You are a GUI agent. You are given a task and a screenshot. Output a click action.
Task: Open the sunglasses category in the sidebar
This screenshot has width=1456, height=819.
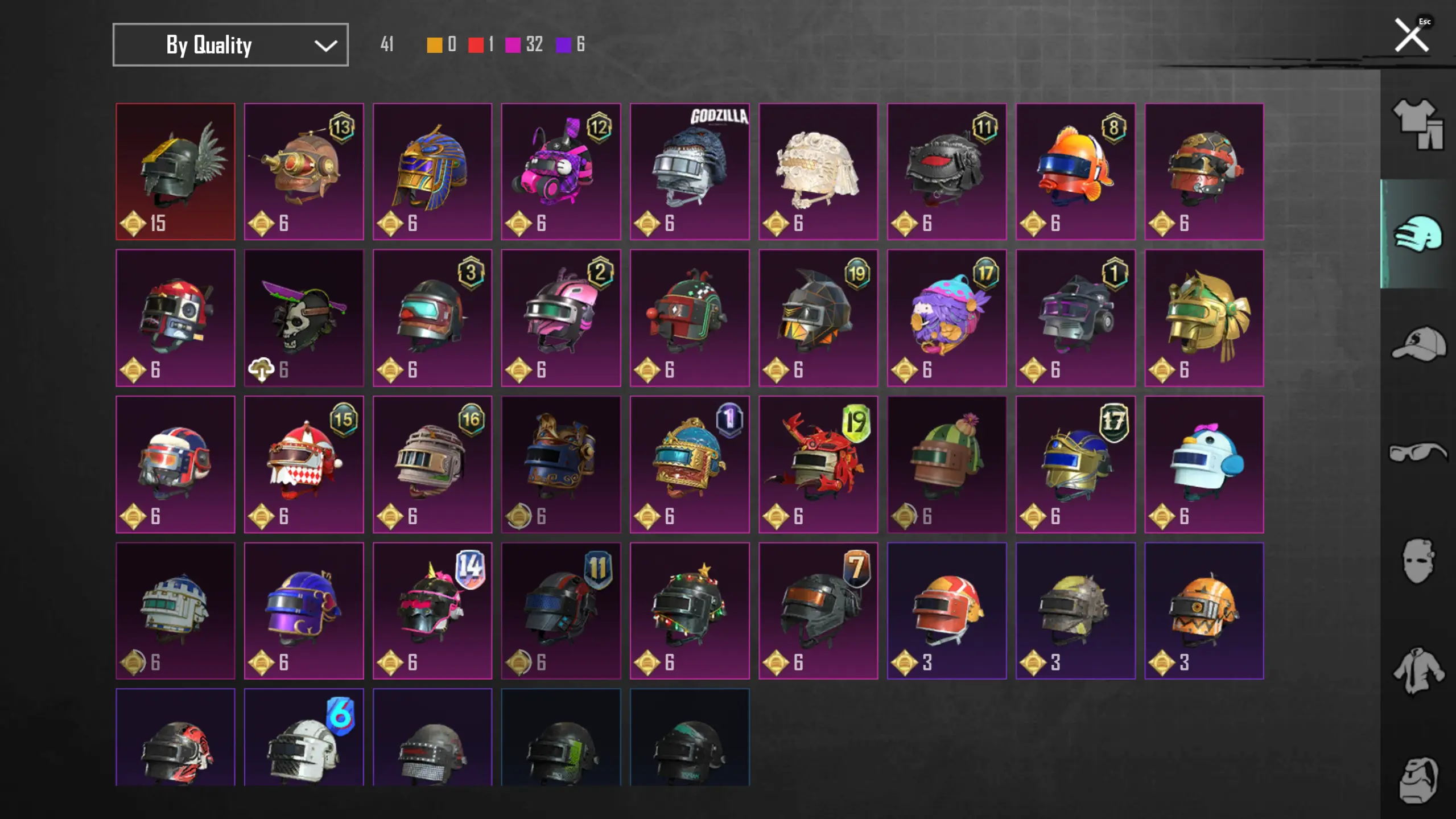(x=1418, y=452)
